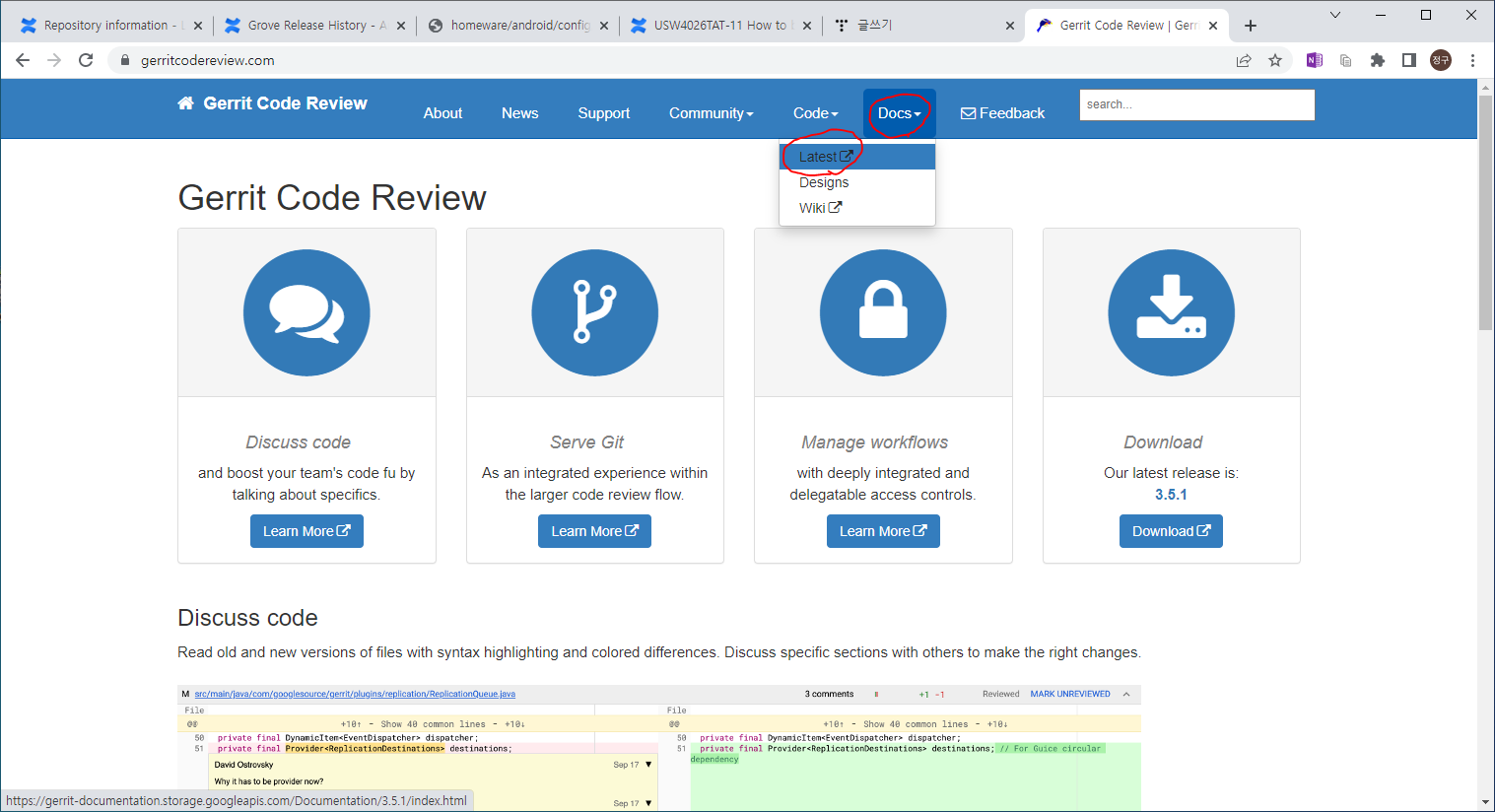Click the address bar URL

pyautogui.click(x=208, y=60)
